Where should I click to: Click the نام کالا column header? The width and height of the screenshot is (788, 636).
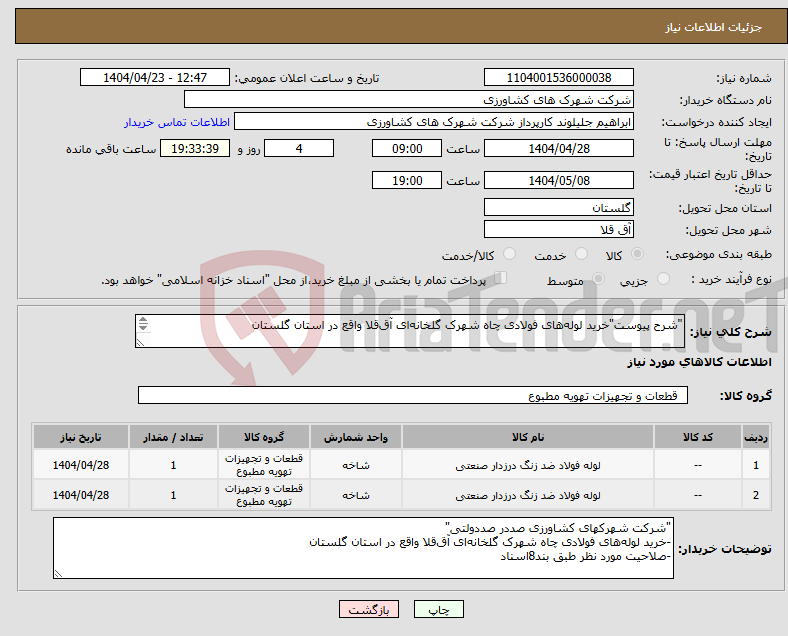(x=528, y=437)
